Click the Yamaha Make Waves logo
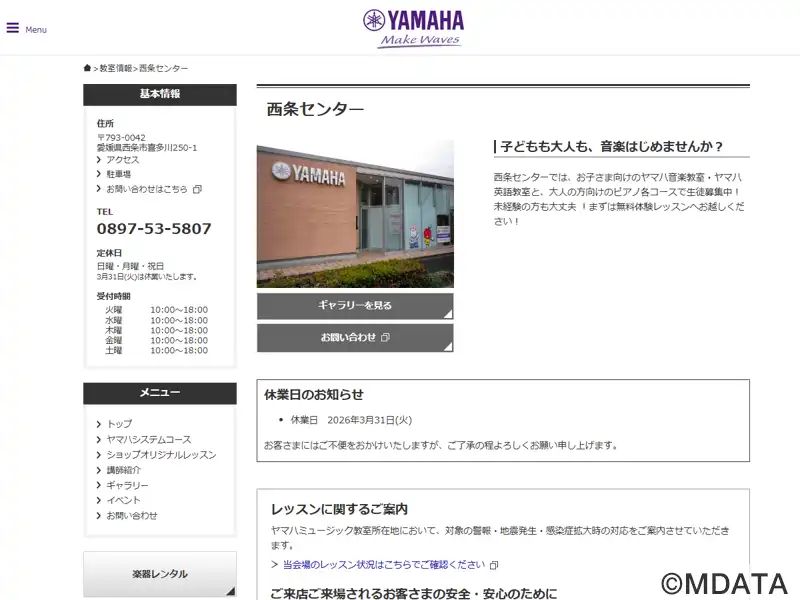The image size is (800, 600). [414, 29]
